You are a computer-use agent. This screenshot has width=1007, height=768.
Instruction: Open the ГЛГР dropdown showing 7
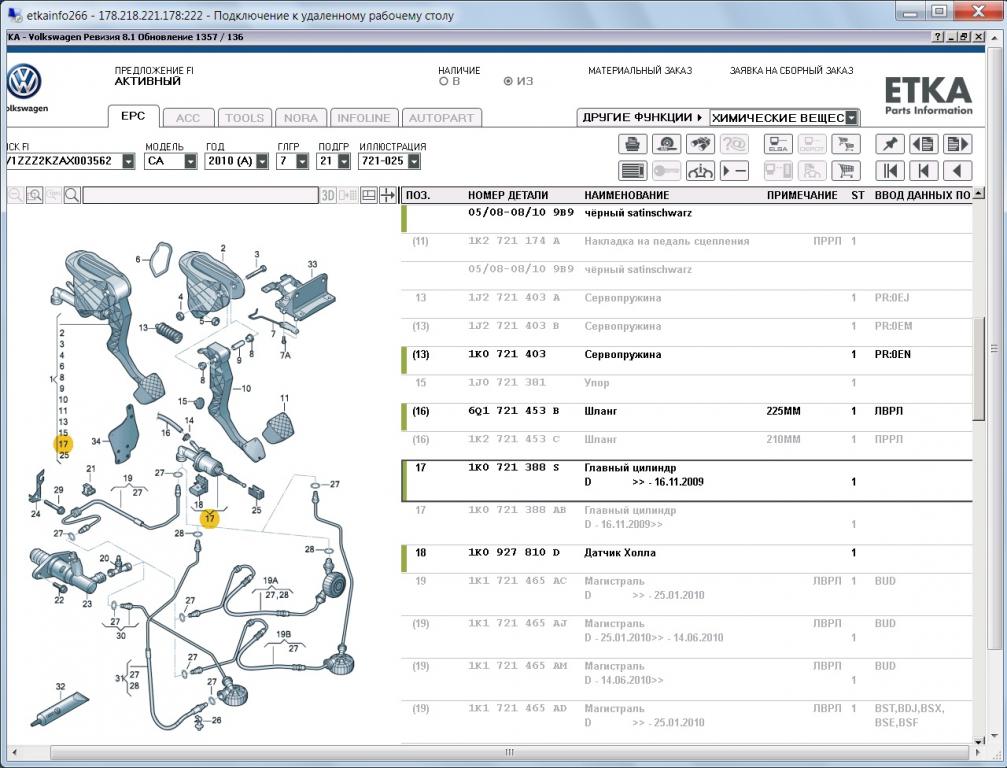[x=302, y=161]
